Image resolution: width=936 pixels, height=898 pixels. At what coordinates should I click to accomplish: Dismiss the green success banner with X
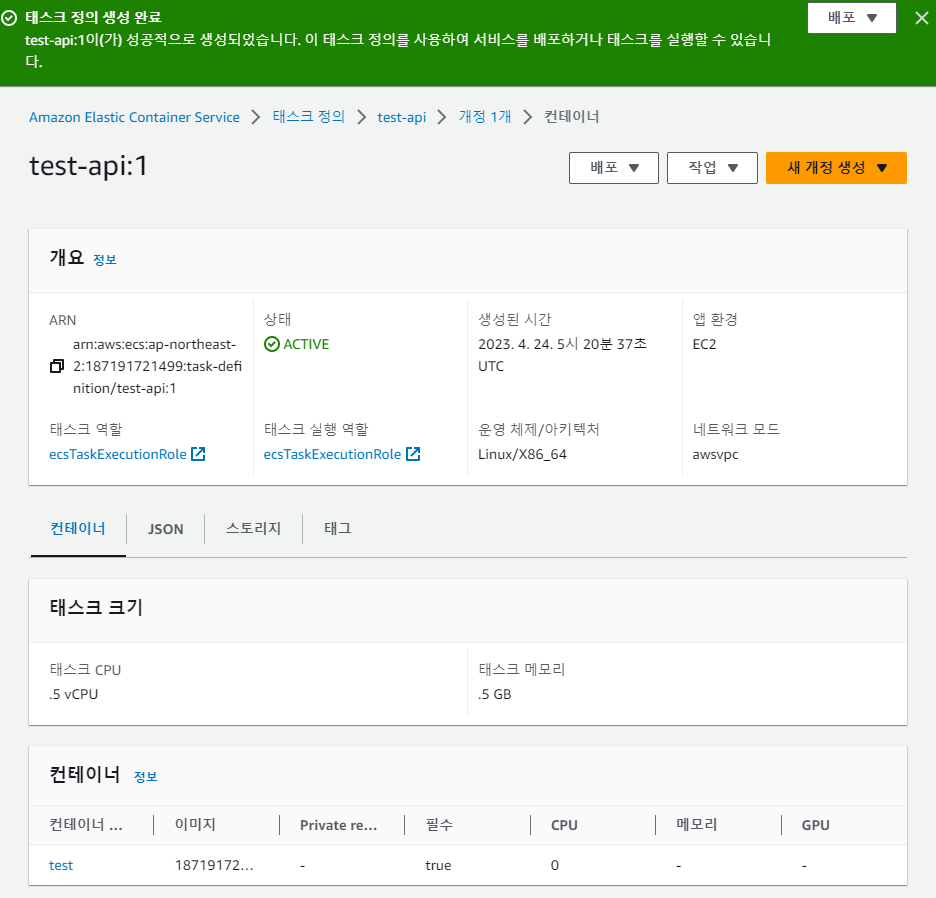922,19
